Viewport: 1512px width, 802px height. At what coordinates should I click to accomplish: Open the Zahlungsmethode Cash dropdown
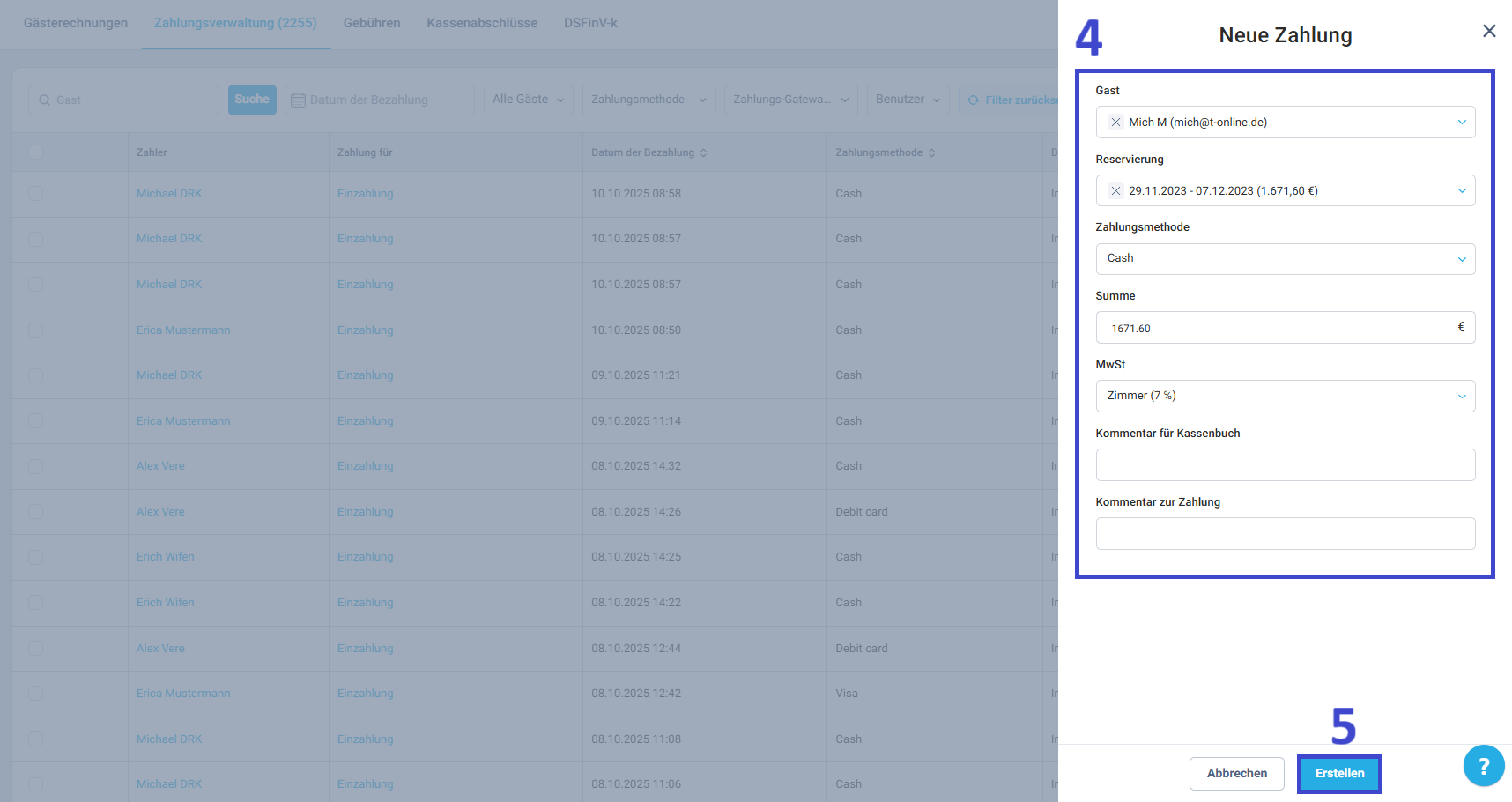[1285, 259]
